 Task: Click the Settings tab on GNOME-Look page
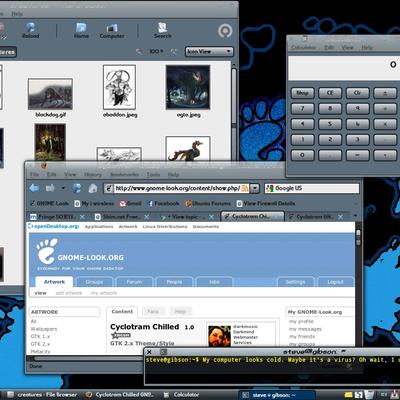click(x=296, y=282)
